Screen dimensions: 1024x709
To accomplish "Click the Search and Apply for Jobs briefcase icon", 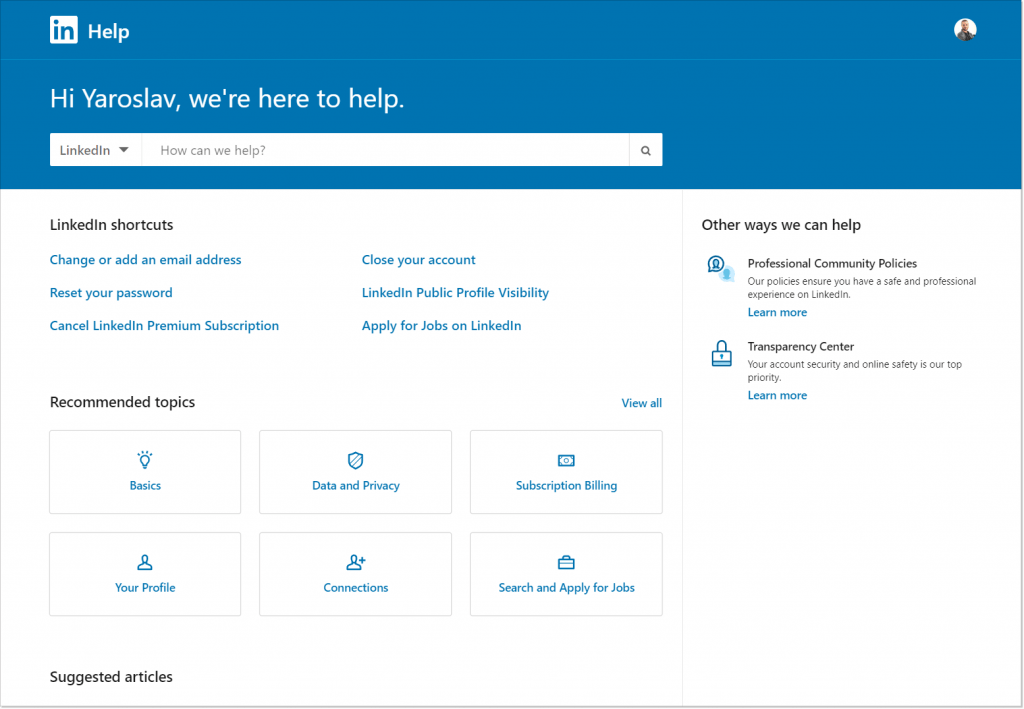I will [x=566, y=562].
